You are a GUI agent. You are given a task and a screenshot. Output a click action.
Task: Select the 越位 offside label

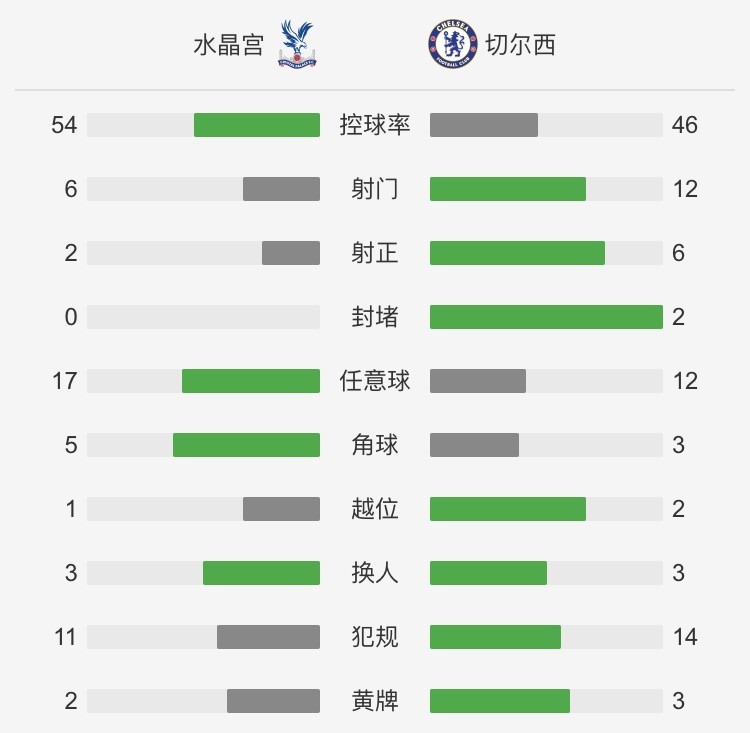pyautogui.click(x=375, y=509)
